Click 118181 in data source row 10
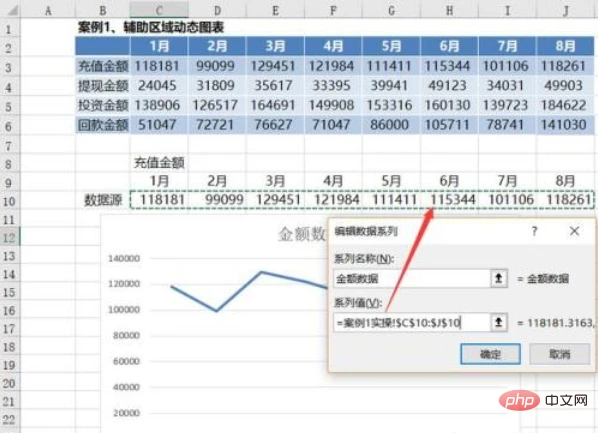The image size is (598, 433). coord(162,200)
